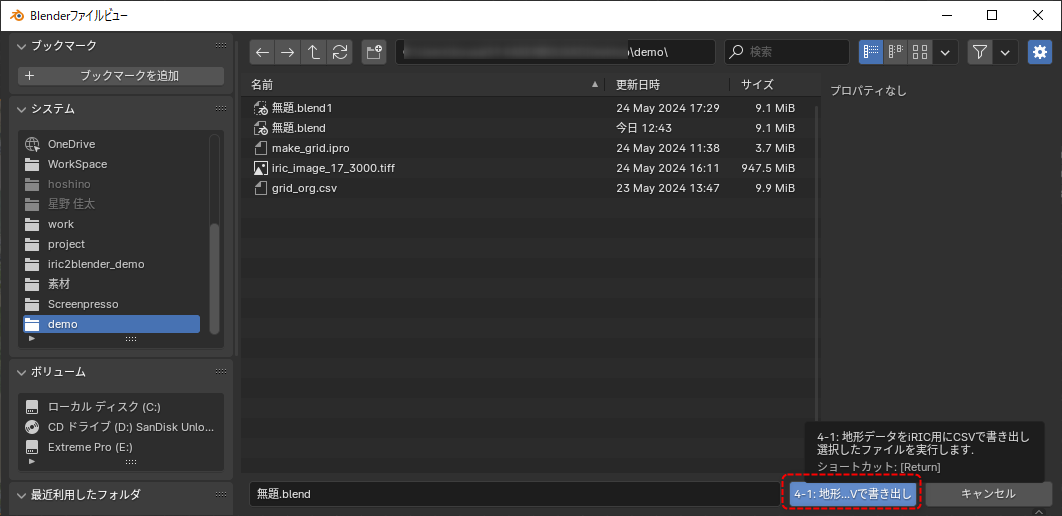Open the work folder entry
Image resolution: width=1062 pixels, height=516 pixels.
click(112, 224)
